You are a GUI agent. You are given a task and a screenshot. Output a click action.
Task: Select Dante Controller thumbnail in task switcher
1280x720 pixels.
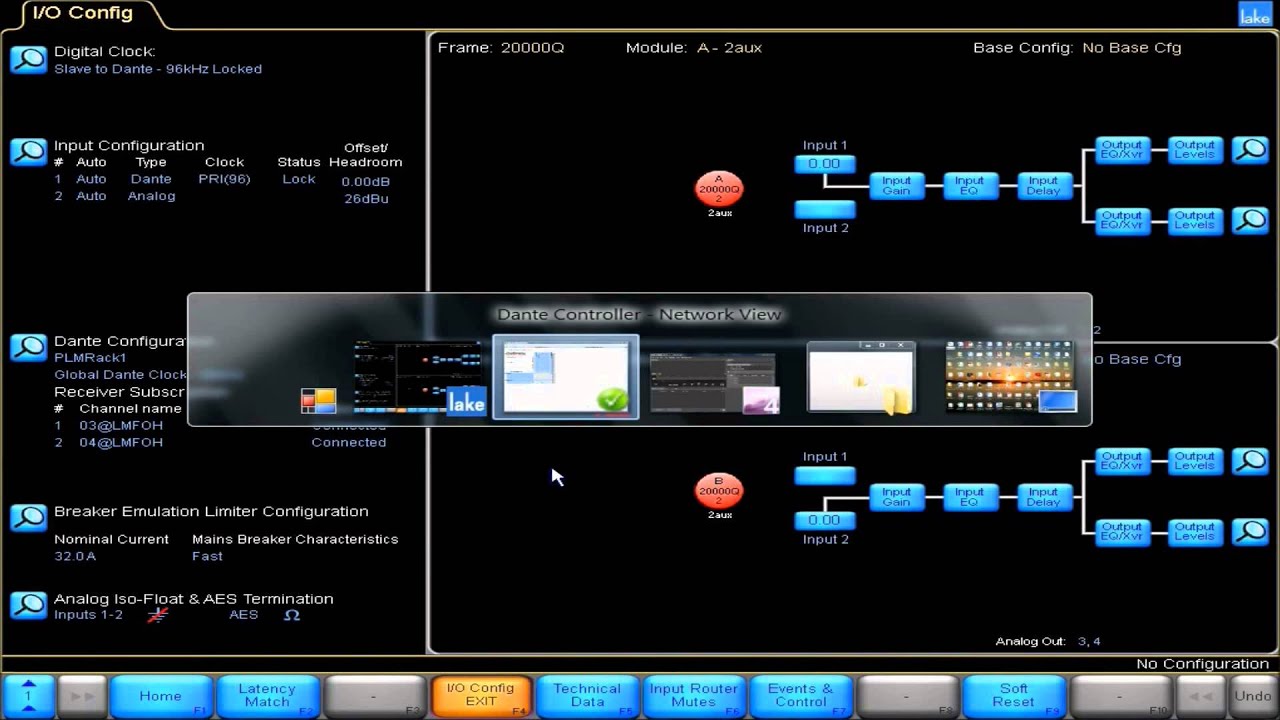566,377
